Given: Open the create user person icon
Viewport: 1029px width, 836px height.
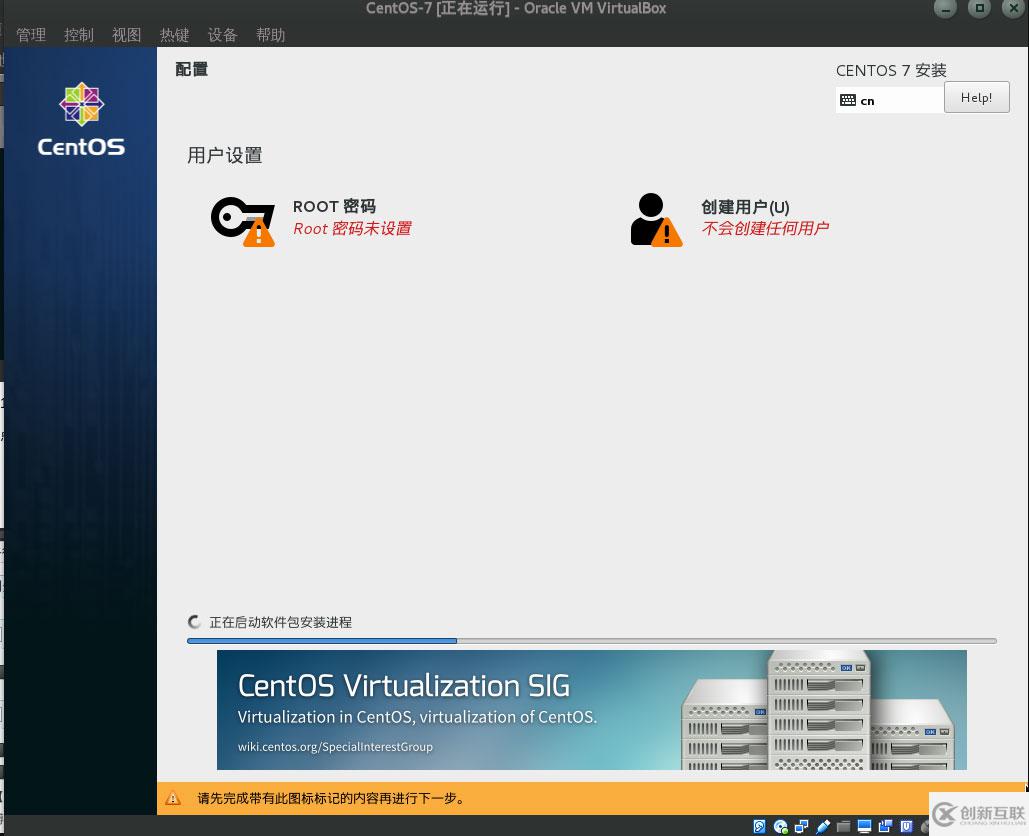Looking at the screenshot, I should (x=656, y=220).
